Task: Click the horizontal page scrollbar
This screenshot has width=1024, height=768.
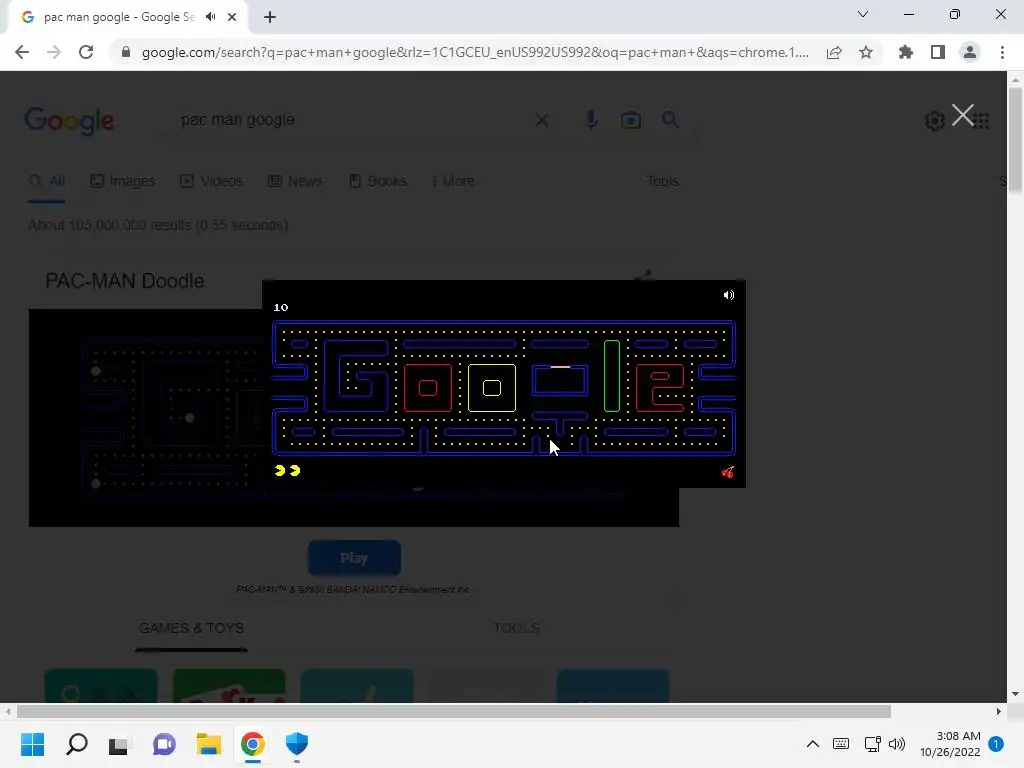Action: (454, 711)
